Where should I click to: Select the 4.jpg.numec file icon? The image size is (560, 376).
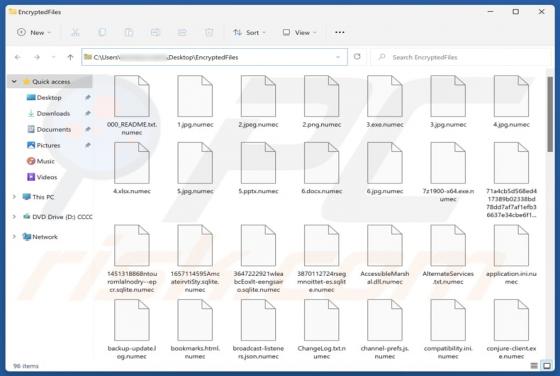(511, 96)
